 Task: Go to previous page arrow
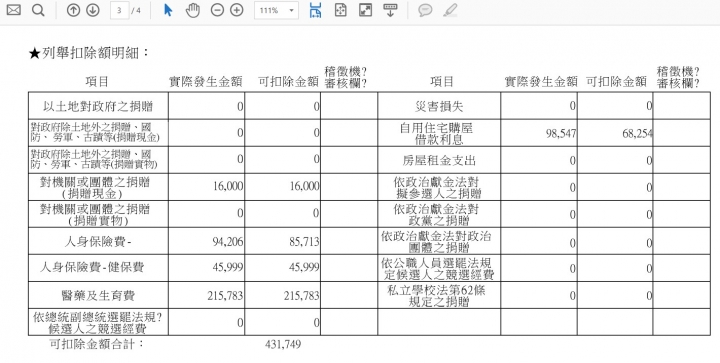click(73, 10)
